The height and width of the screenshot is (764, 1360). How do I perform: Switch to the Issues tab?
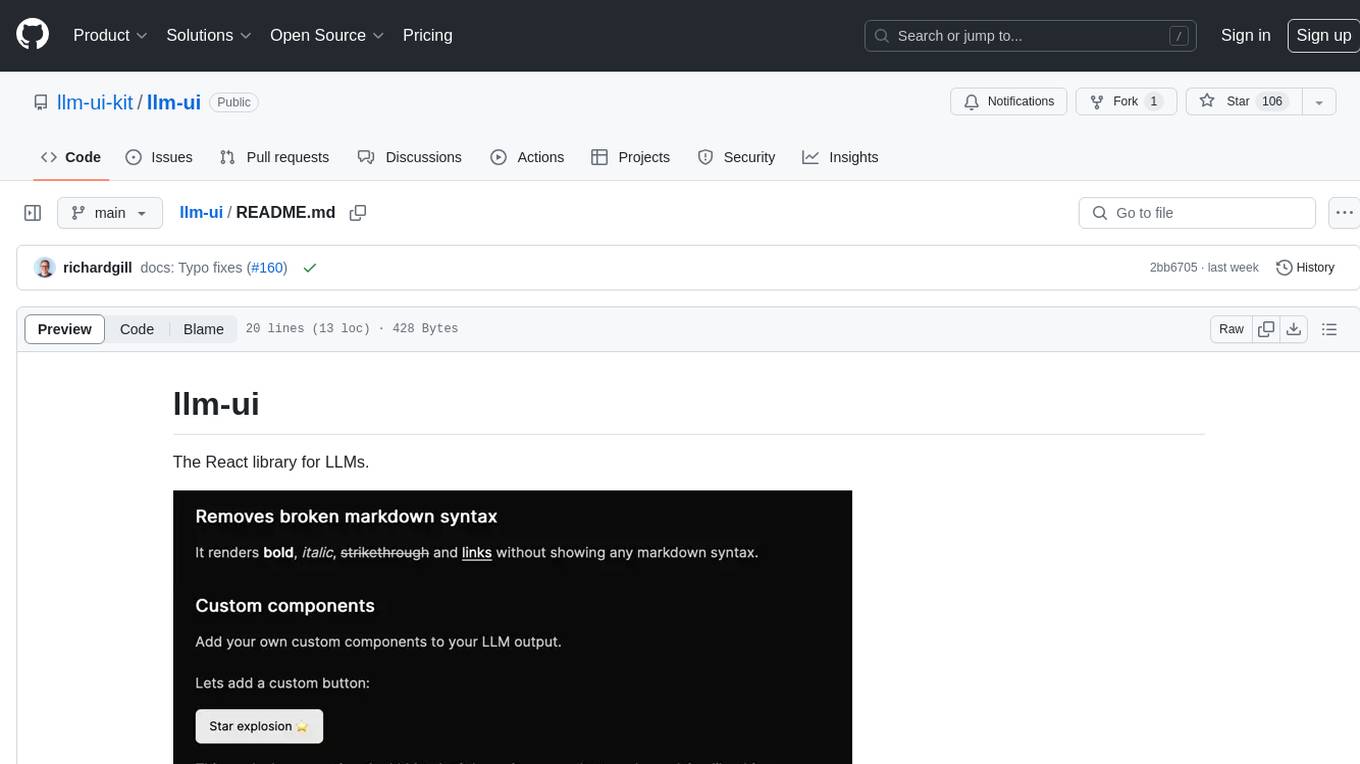tap(159, 157)
